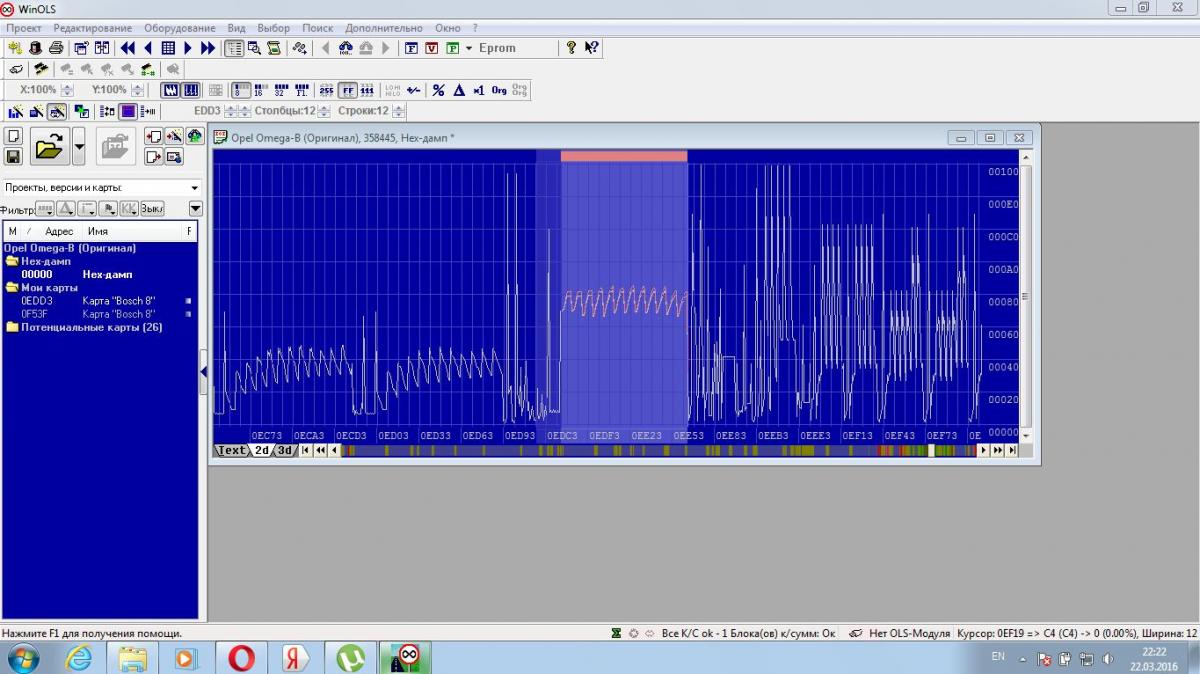Click the x1 factor icon
1200x674 pixels.
[x=479, y=90]
